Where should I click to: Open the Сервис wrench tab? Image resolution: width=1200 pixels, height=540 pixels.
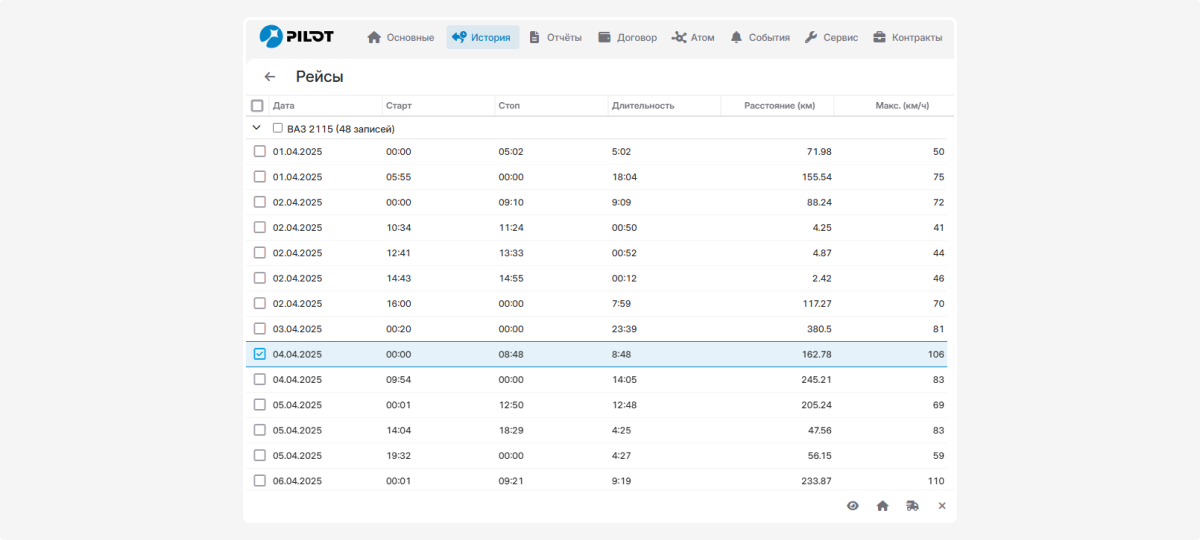click(831, 38)
